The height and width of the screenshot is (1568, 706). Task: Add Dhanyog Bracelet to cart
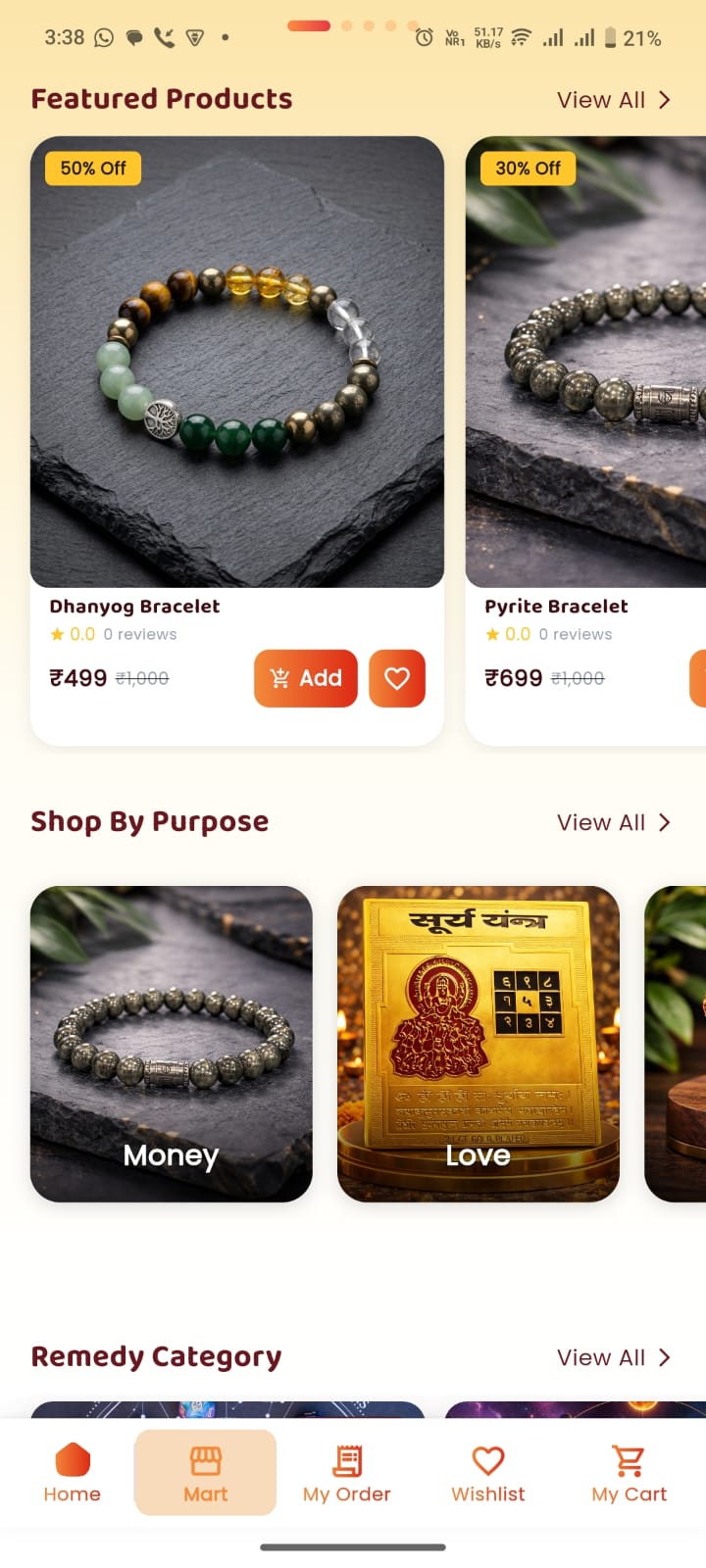click(306, 678)
